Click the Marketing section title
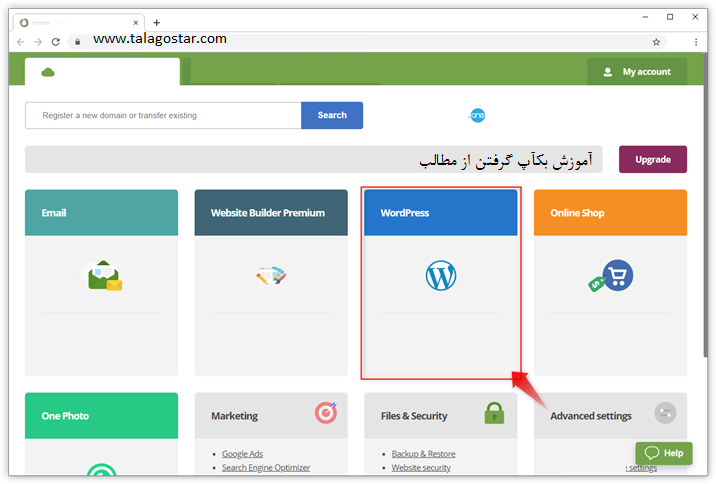 [234, 416]
